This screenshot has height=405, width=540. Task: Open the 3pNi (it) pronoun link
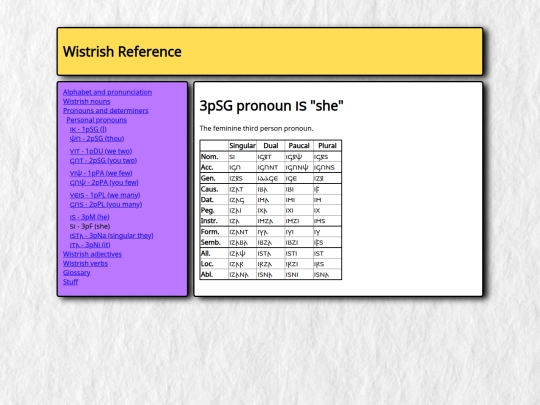click(x=90, y=245)
